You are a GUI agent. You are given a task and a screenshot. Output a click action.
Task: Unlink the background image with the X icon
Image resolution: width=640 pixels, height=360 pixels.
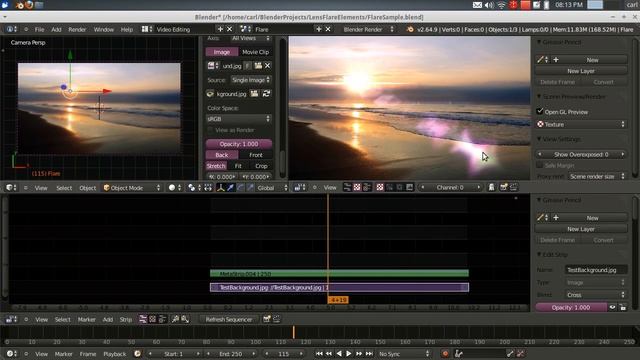267,65
